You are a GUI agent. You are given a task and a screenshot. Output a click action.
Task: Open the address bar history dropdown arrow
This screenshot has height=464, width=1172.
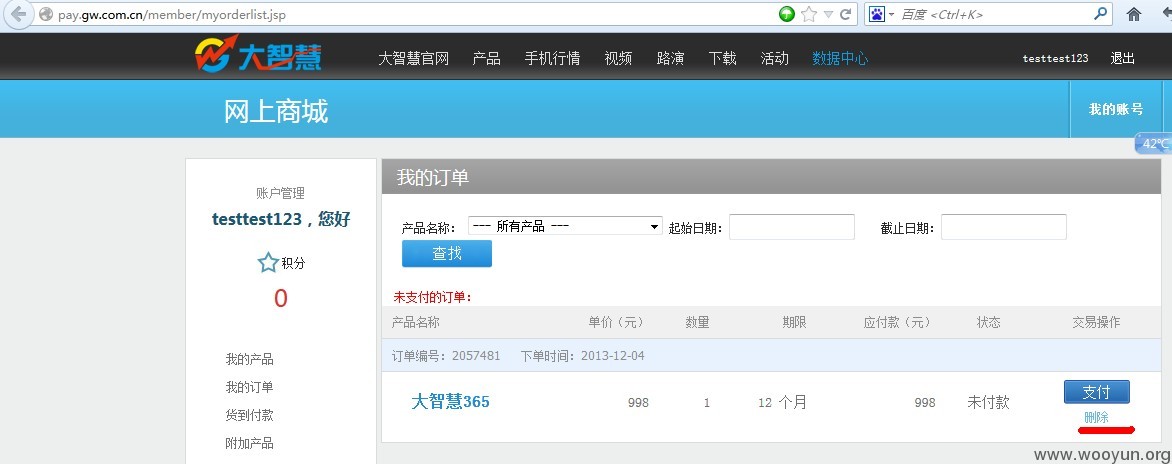828,14
